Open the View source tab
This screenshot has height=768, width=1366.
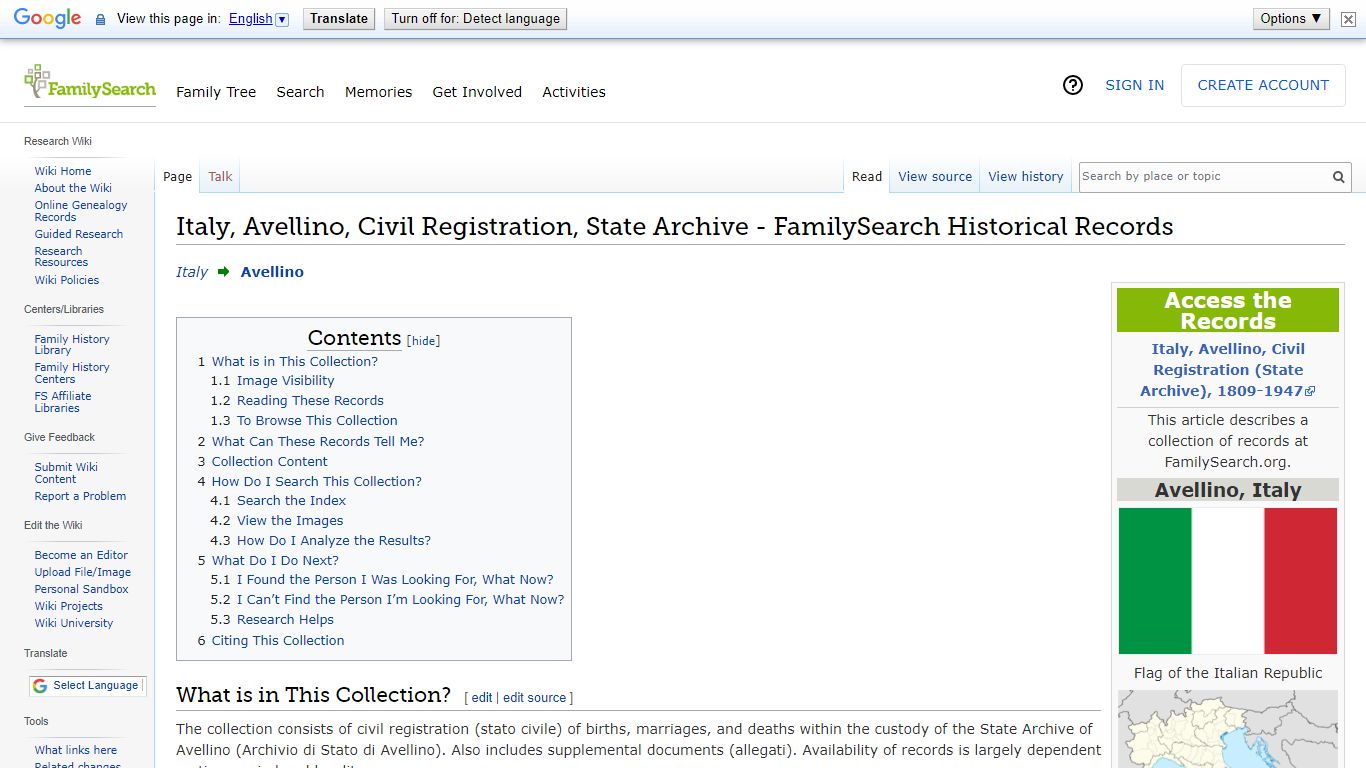click(x=935, y=177)
